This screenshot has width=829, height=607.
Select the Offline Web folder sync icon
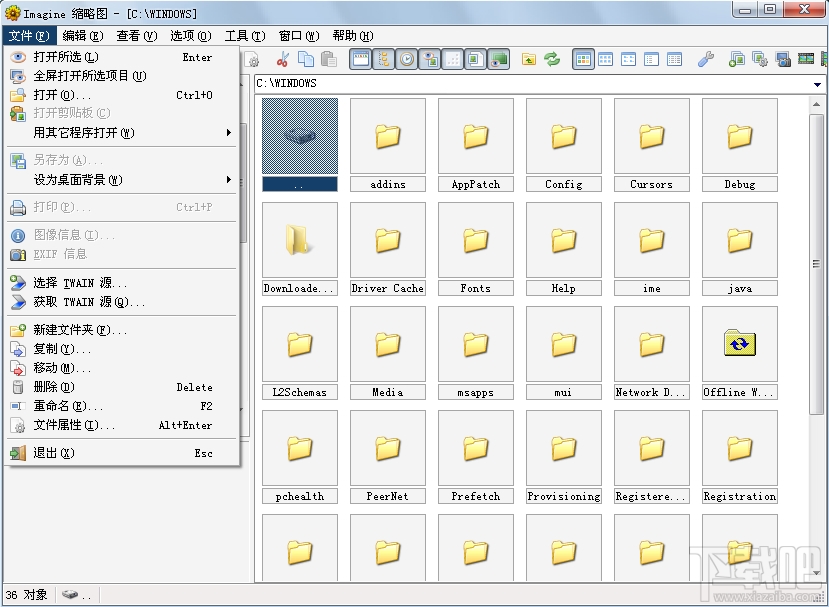pos(740,344)
